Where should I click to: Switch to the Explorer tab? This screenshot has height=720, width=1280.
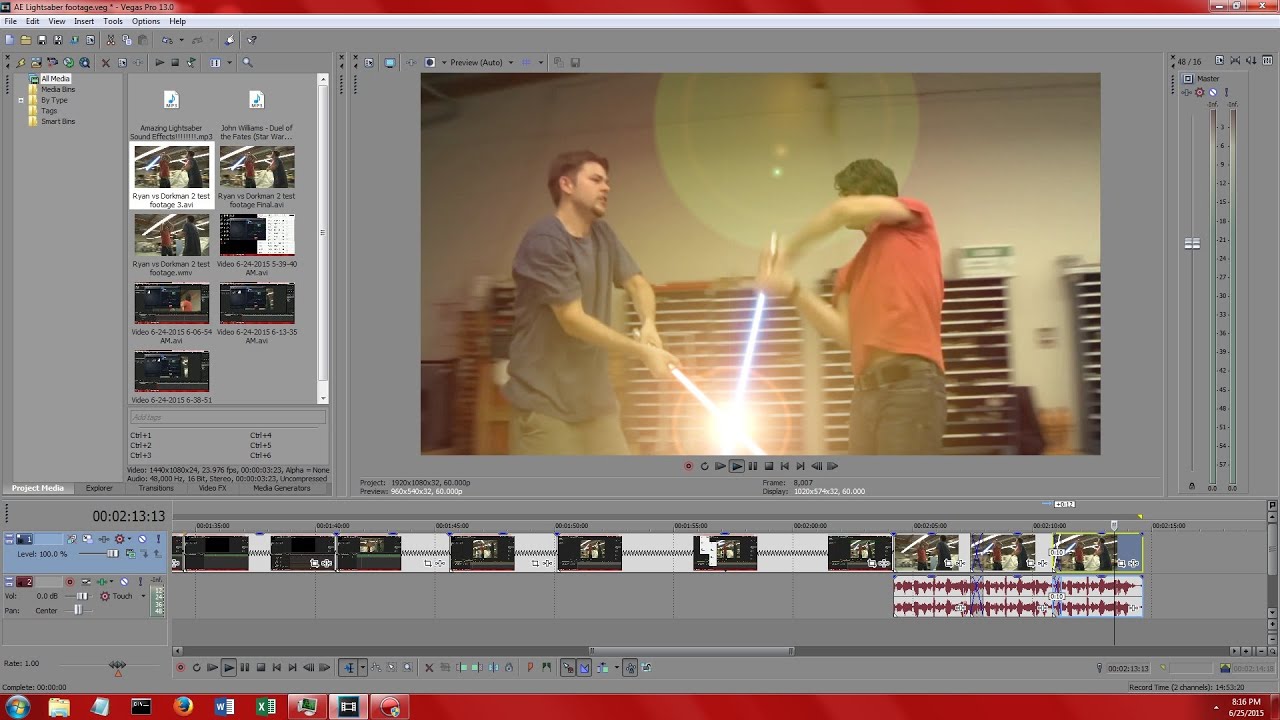[99, 488]
